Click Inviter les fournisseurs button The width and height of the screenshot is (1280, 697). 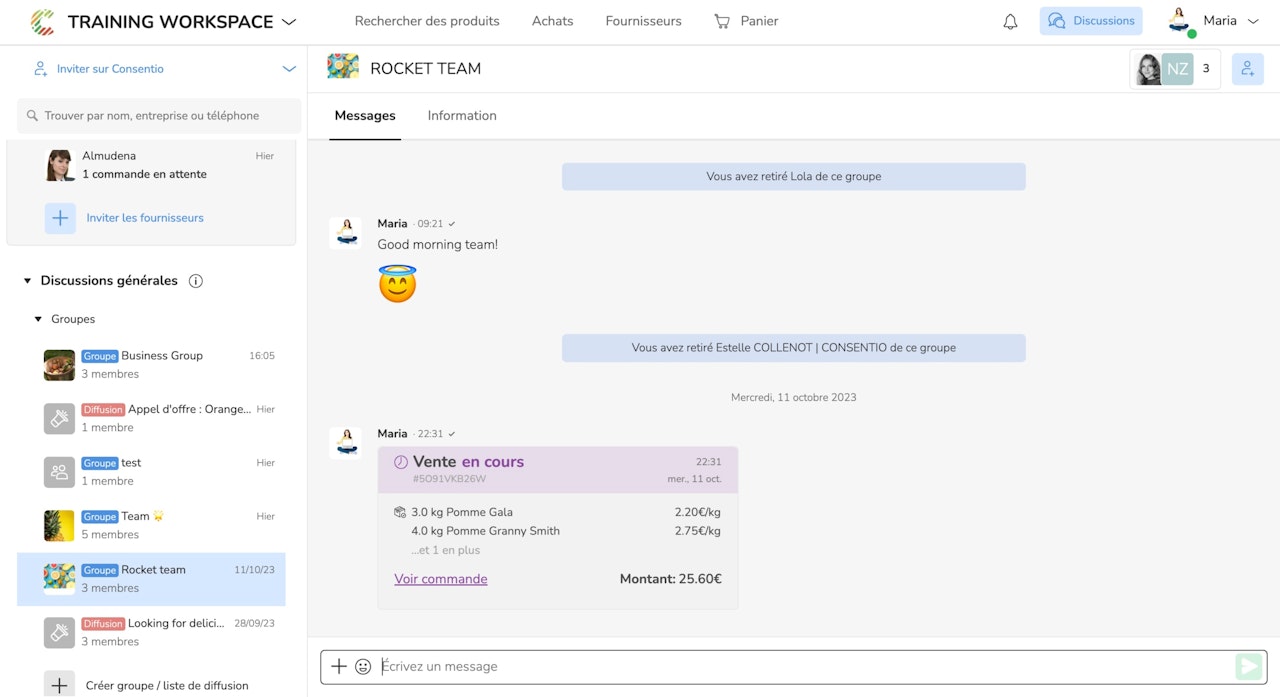[144, 218]
